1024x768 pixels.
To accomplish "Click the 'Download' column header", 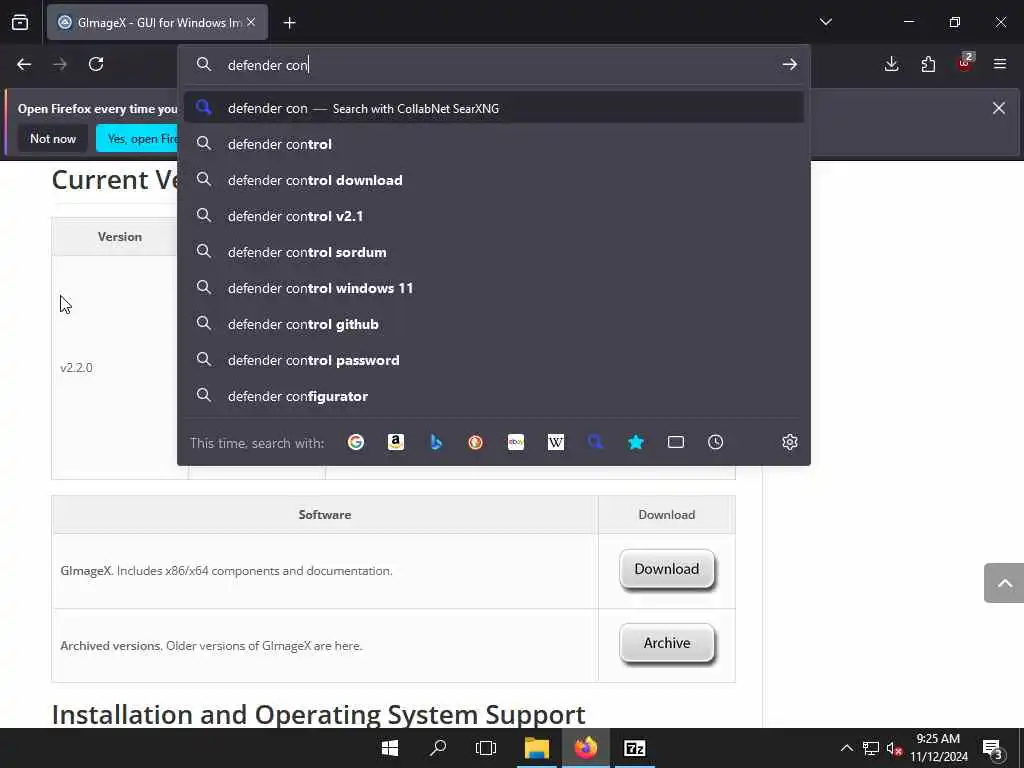I will (x=667, y=515).
